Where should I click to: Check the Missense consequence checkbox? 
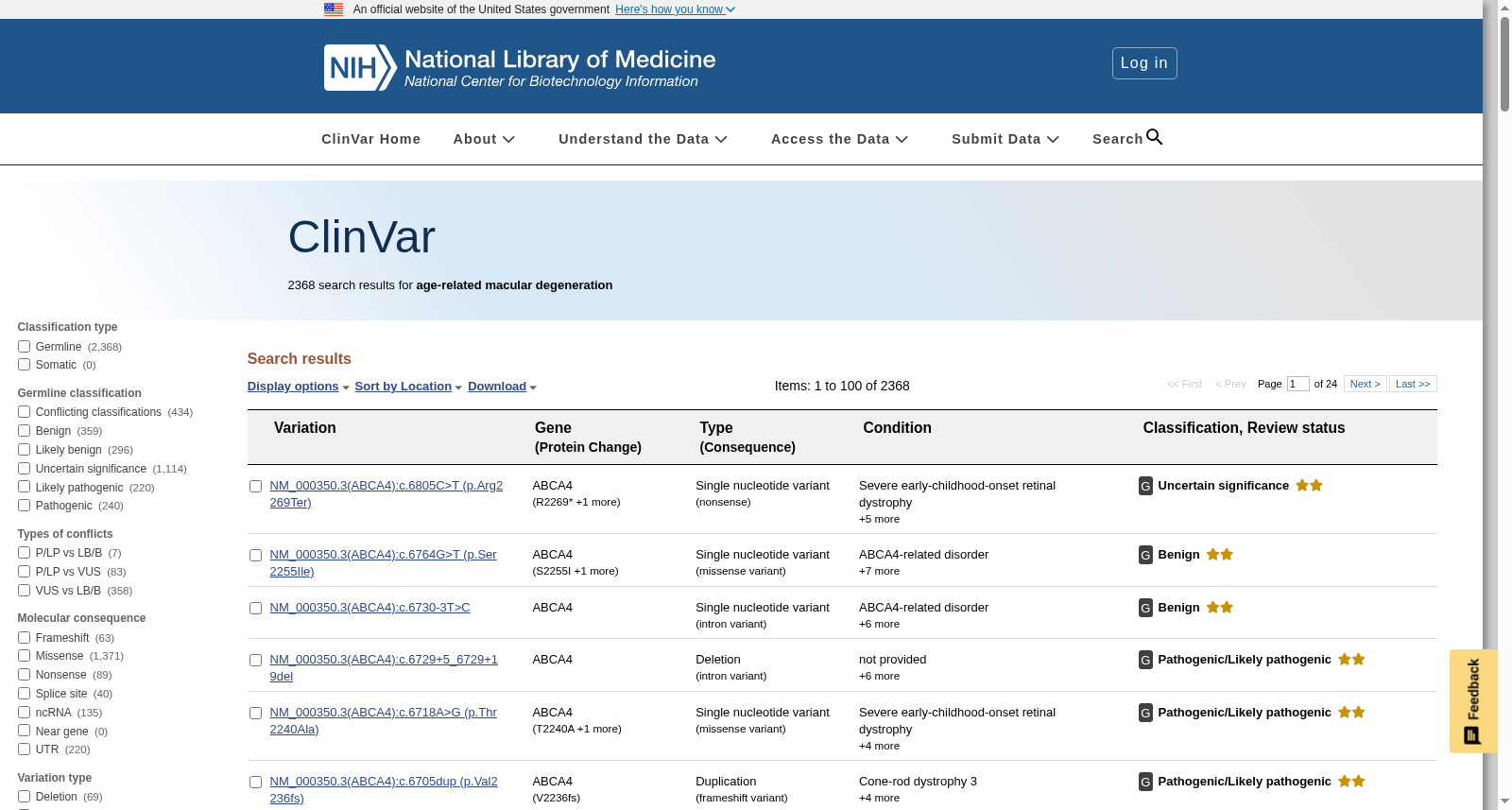(x=24, y=656)
